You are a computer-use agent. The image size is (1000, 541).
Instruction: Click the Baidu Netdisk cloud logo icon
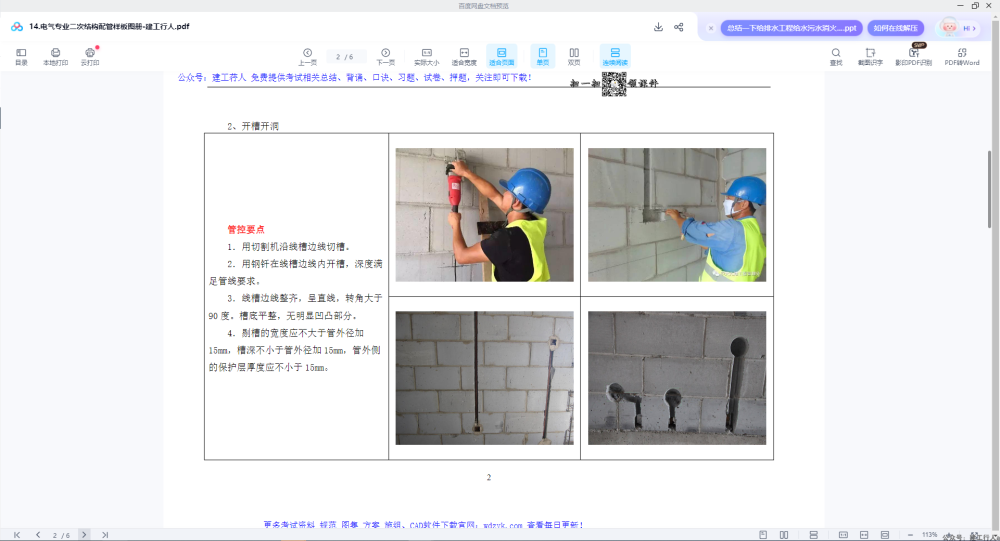pos(17,27)
